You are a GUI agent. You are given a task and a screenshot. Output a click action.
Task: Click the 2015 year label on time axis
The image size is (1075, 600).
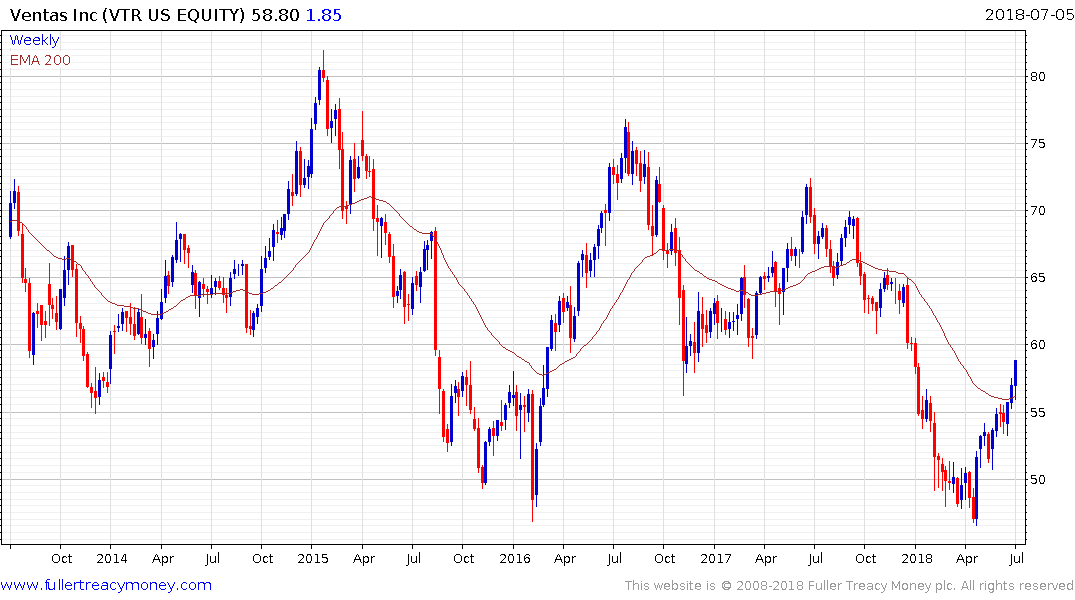click(313, 559)
